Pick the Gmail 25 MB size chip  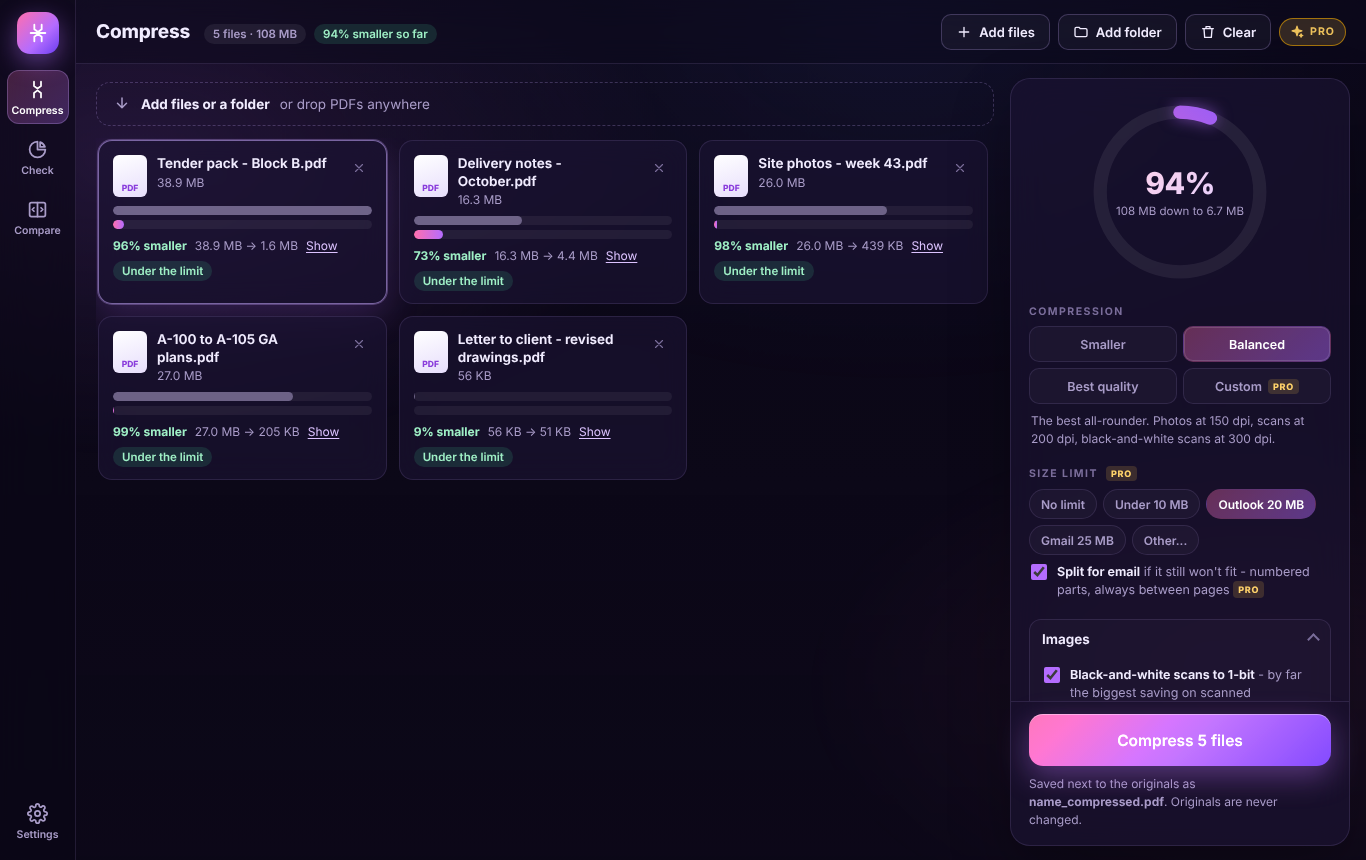[1077, 540]
